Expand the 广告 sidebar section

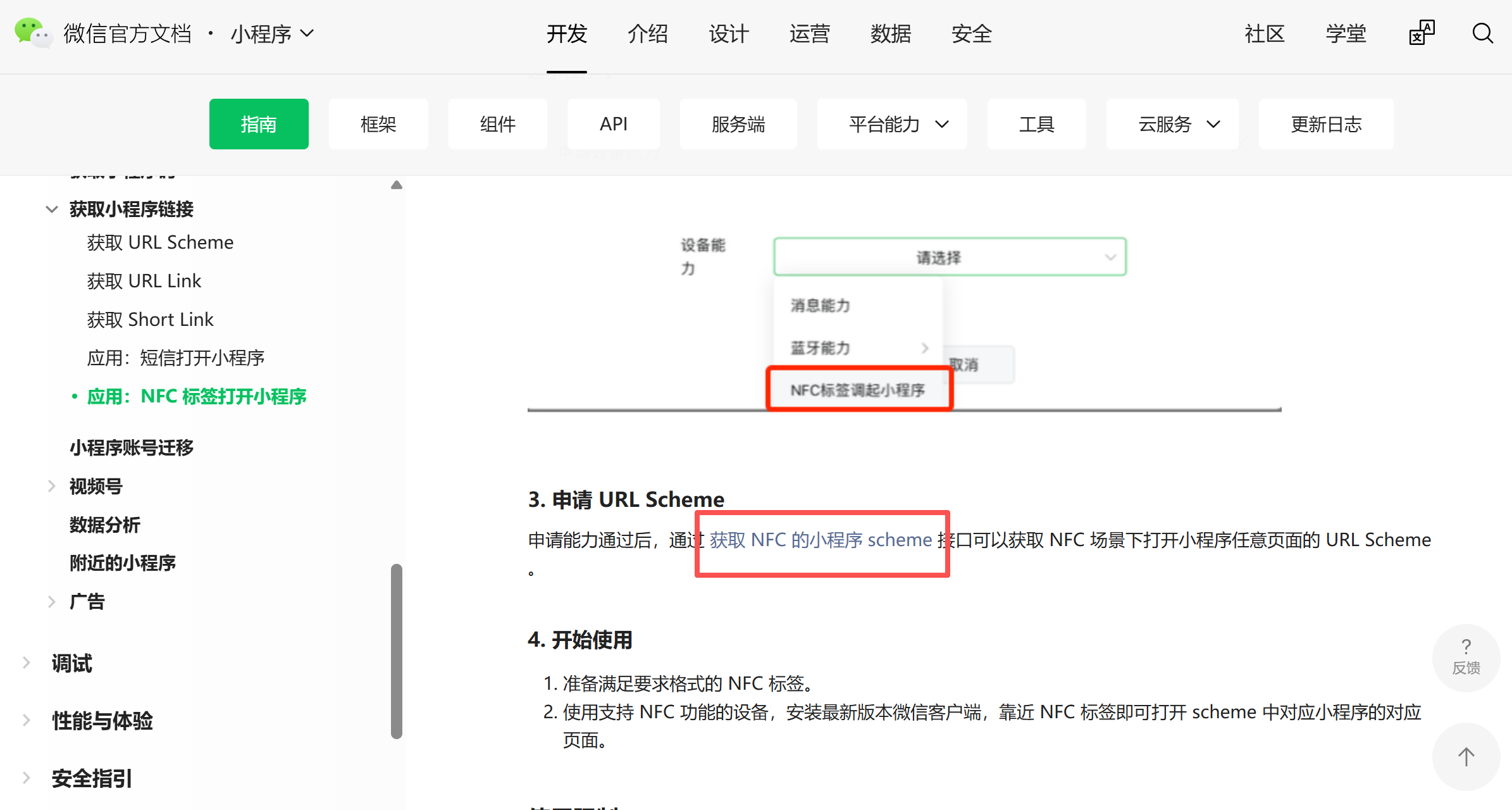click(x=52, y=601)
